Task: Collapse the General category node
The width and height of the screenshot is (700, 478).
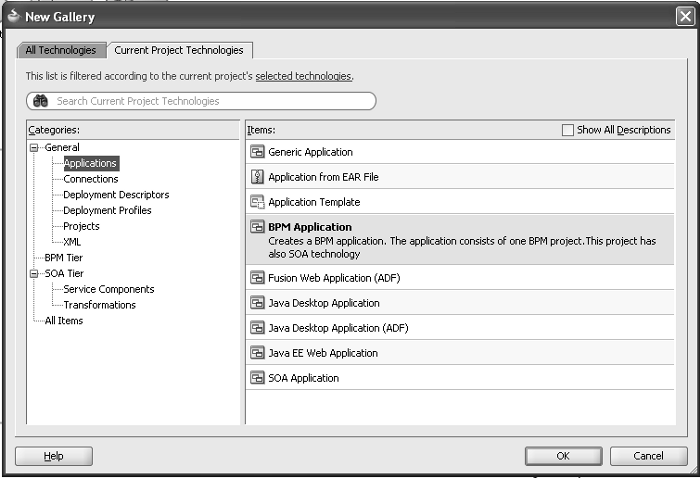Action: pyautogui.click(x=34, y=147)
